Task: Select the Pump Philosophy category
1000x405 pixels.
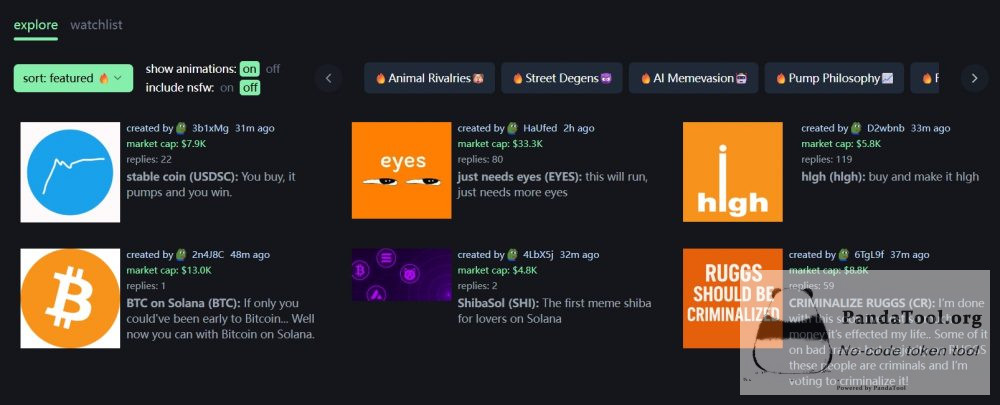Action: [834, 78]
